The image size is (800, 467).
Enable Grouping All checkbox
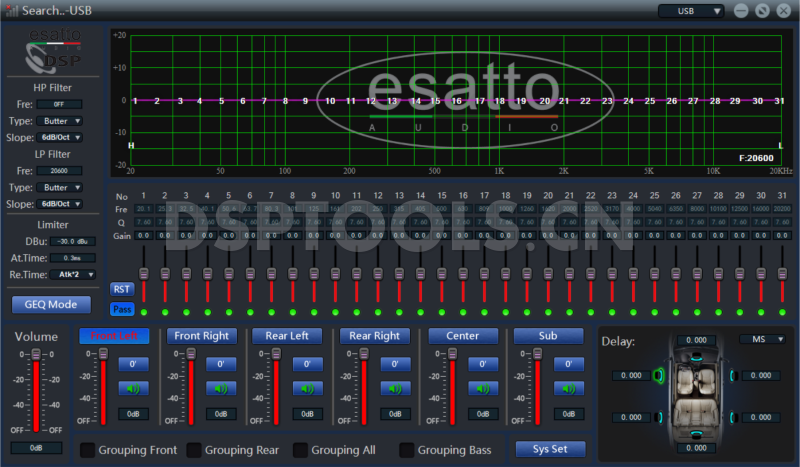click(x=301, y=450)
